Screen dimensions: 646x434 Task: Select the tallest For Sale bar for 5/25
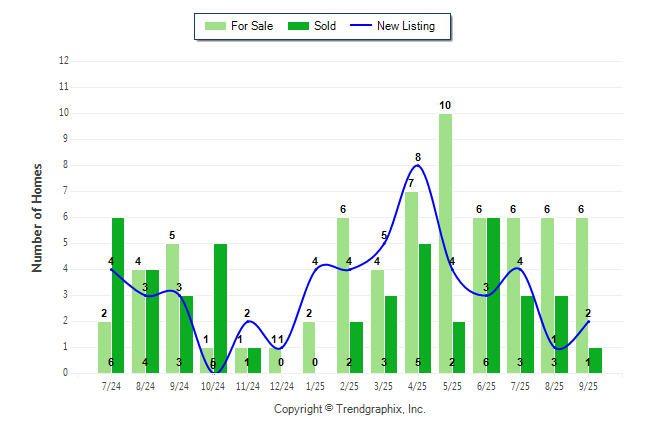[x=445, y=243]
